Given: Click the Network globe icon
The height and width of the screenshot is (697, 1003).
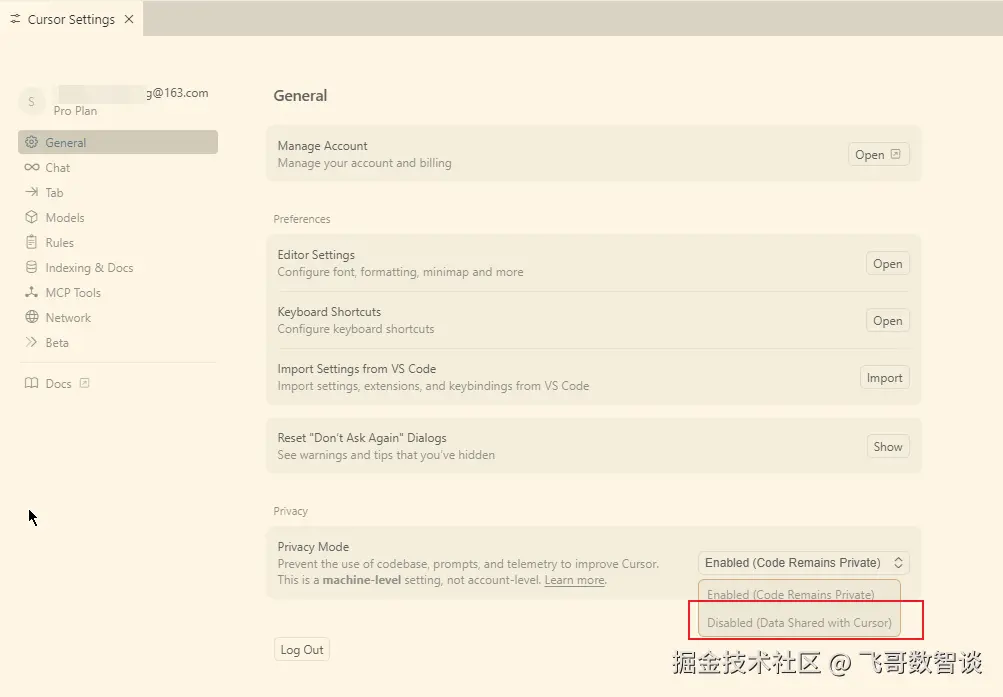Looking at the screenshot, I should tap(31, 317).
